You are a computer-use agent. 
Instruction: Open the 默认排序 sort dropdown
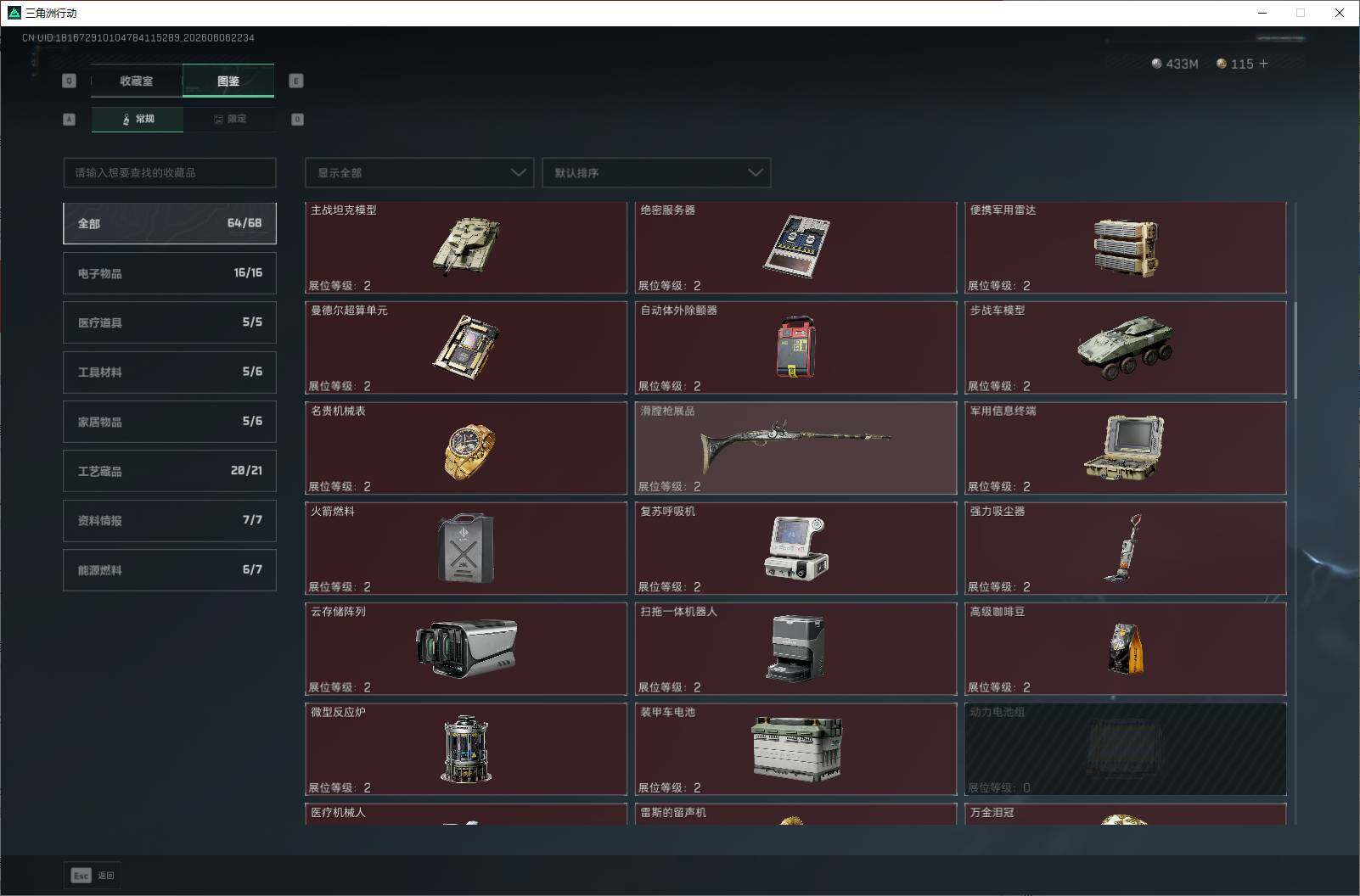656,172
